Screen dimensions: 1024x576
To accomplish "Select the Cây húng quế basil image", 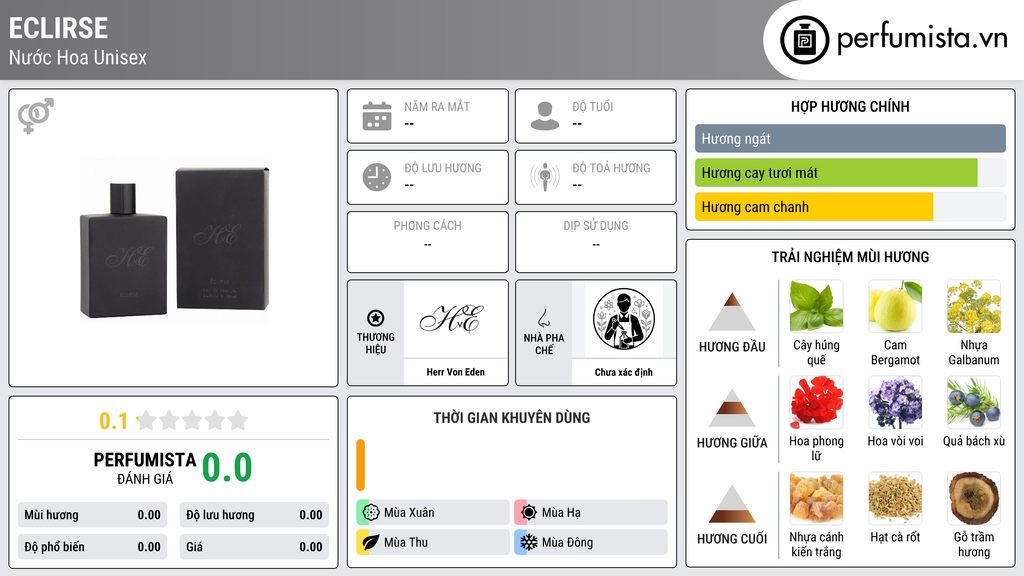I will tap(816, 306).
